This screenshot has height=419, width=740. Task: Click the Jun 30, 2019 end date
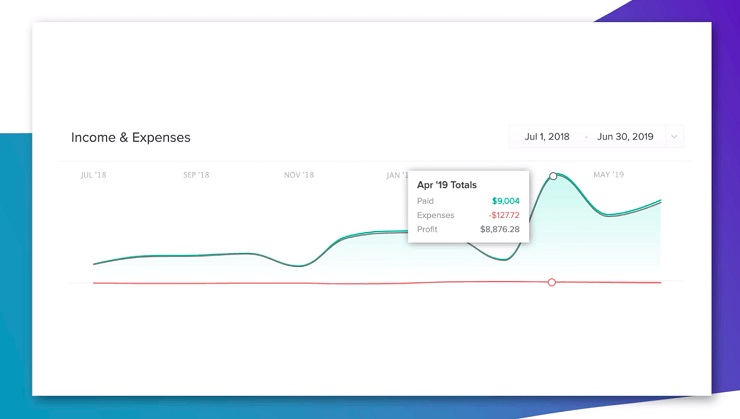[625, 137]
